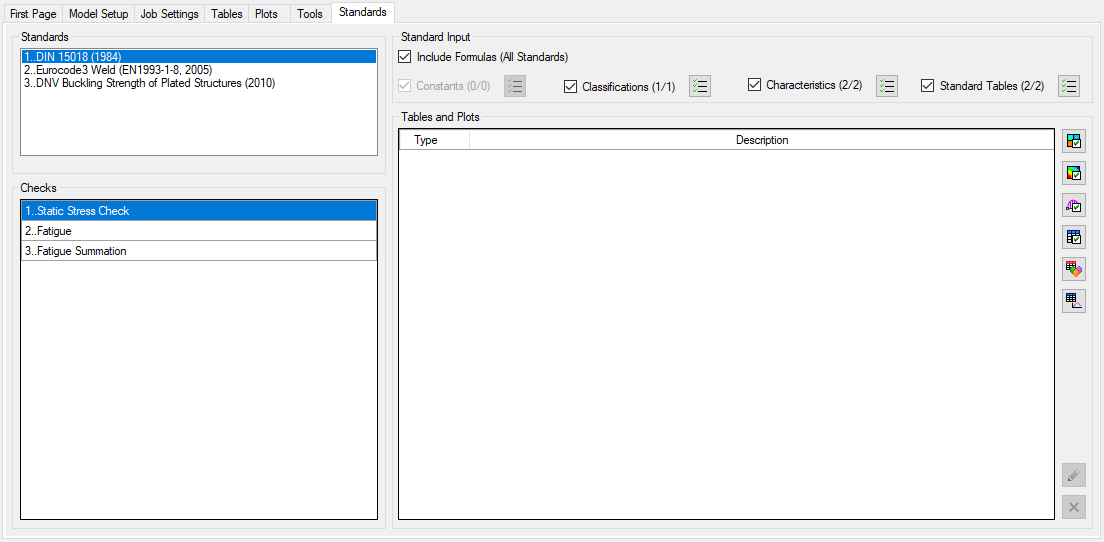
Task: Click the table with colored shapes icon
Action: pyautogui.click(x=1073, y=269)
